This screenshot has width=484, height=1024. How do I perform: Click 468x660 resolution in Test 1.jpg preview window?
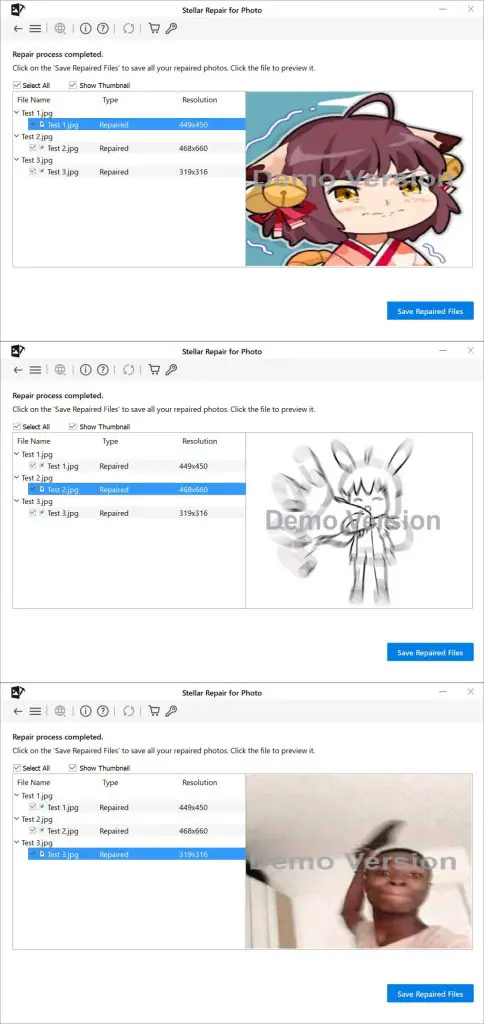click(x=193, y=148)
